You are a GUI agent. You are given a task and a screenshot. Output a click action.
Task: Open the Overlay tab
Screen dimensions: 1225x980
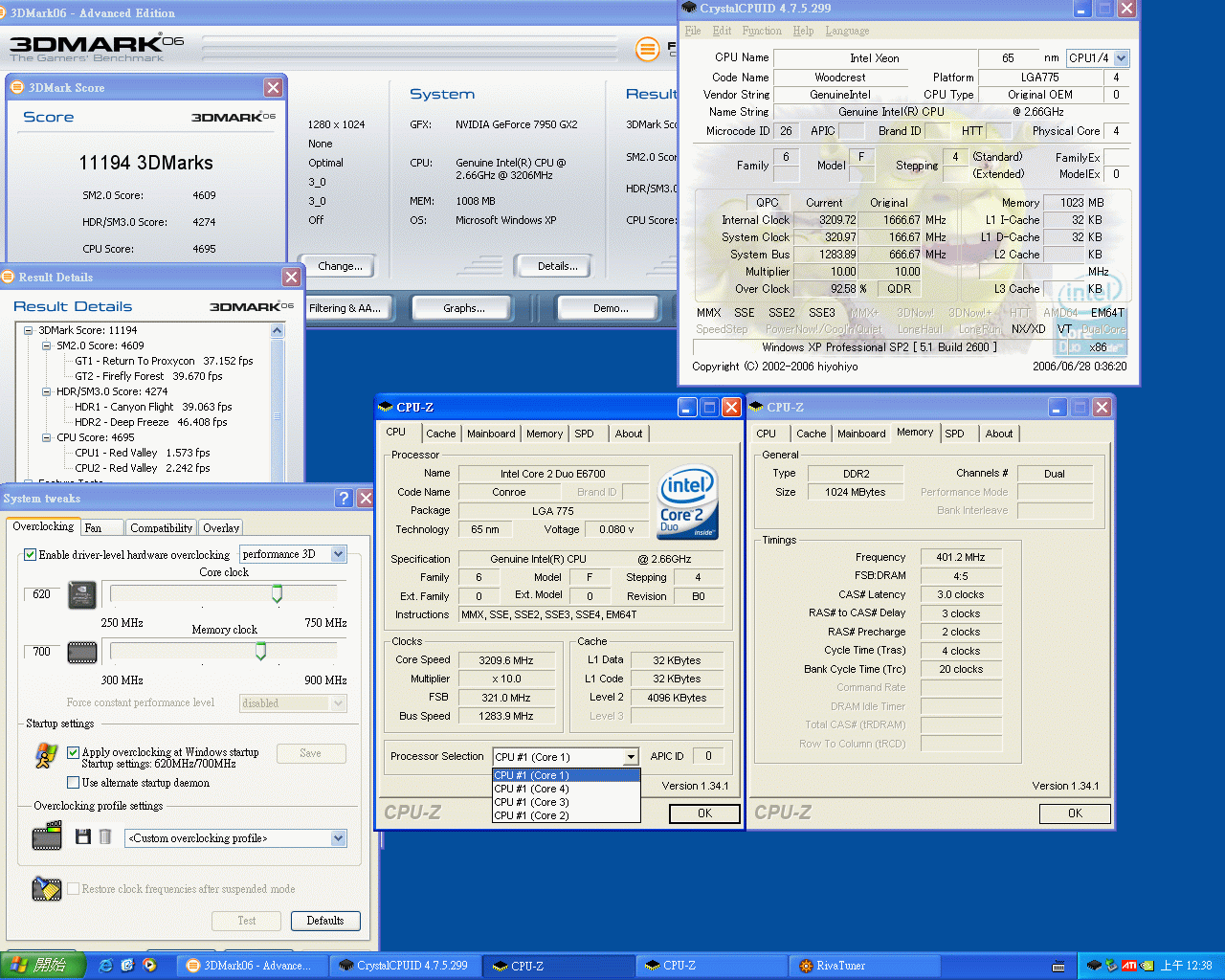(x=221, y=527)
